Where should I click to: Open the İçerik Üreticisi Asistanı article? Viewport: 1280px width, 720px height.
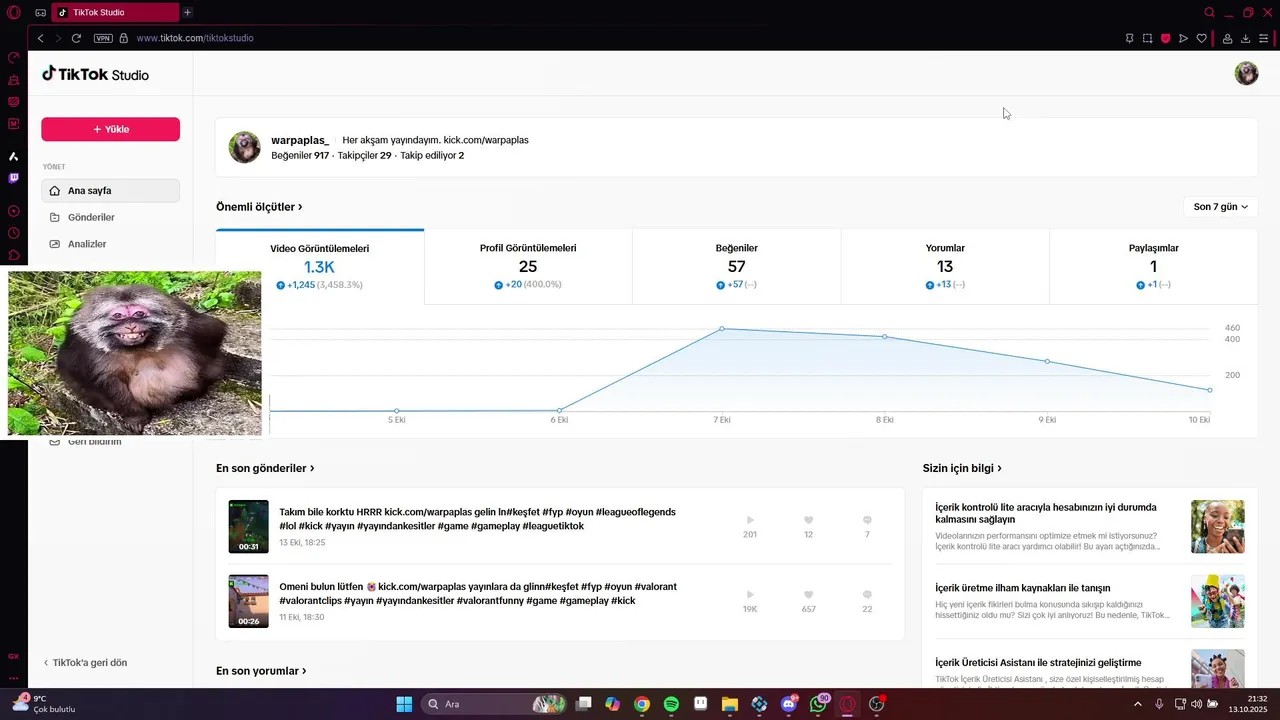(1089, 669)
